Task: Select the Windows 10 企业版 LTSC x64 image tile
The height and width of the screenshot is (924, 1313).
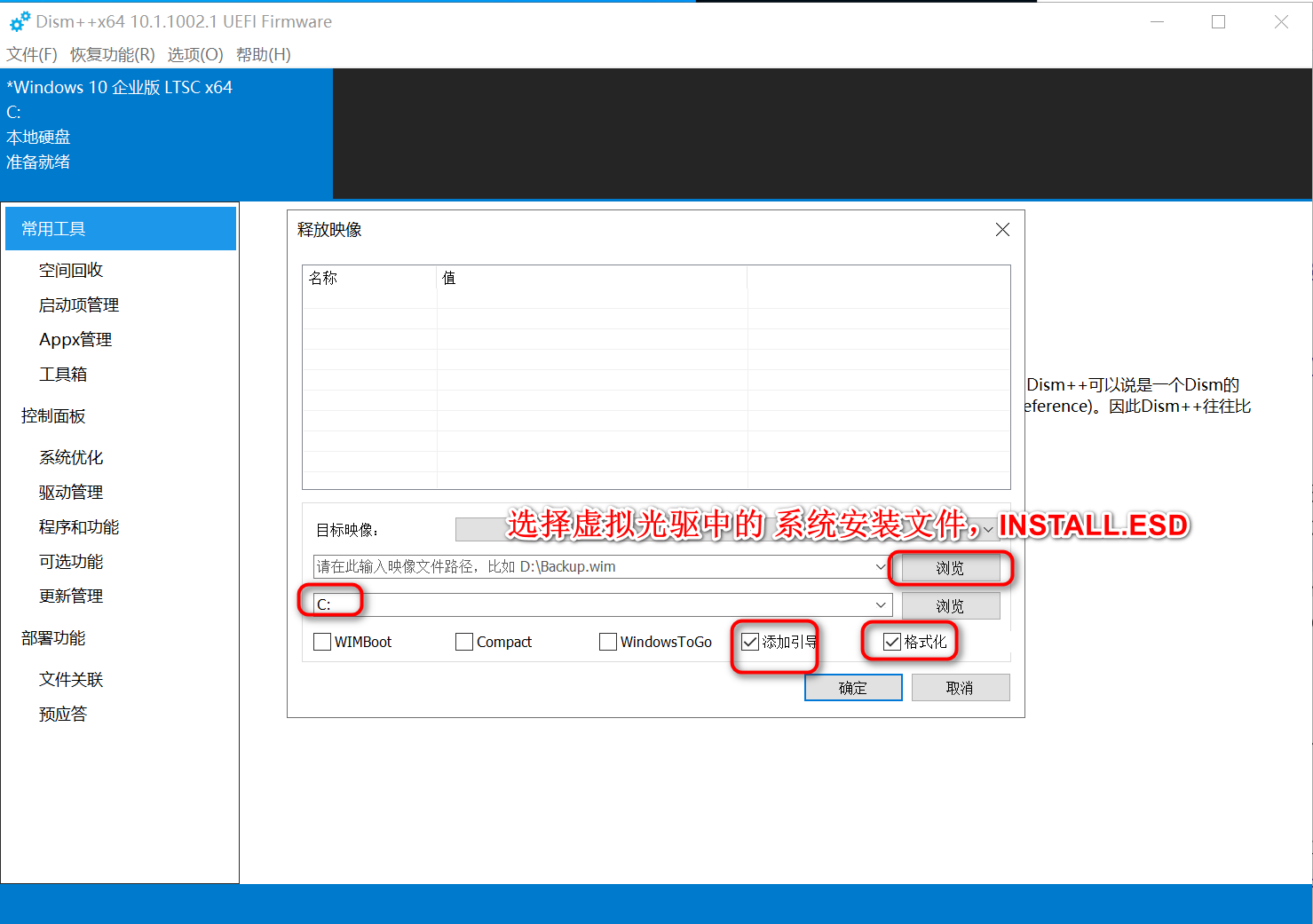Action: click(167, 134)
